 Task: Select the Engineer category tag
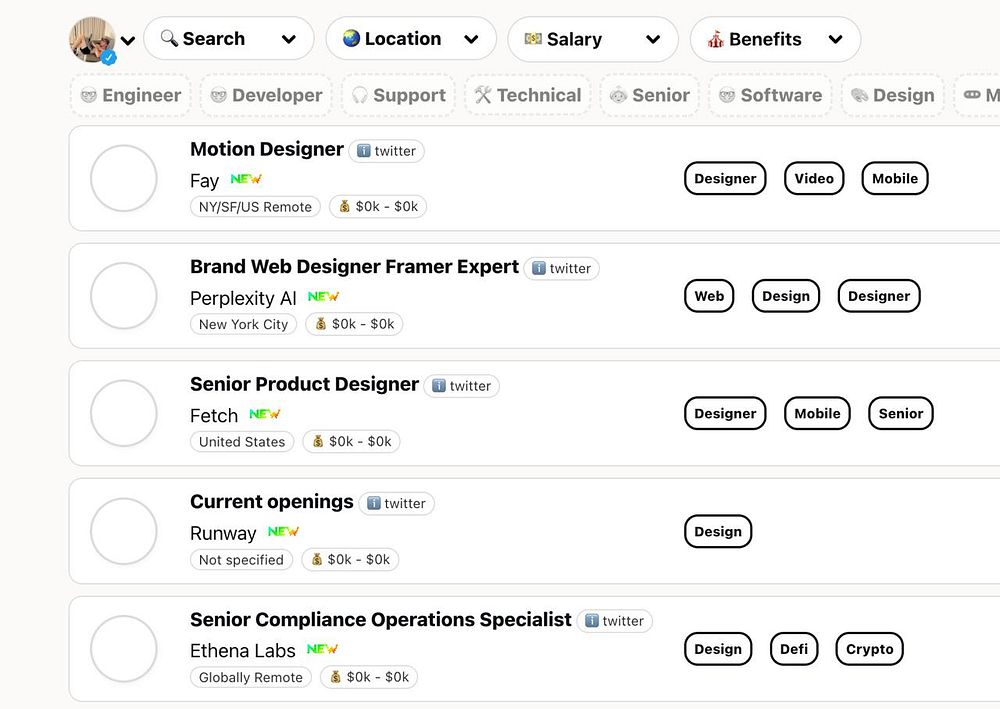[x=131, y=95]
